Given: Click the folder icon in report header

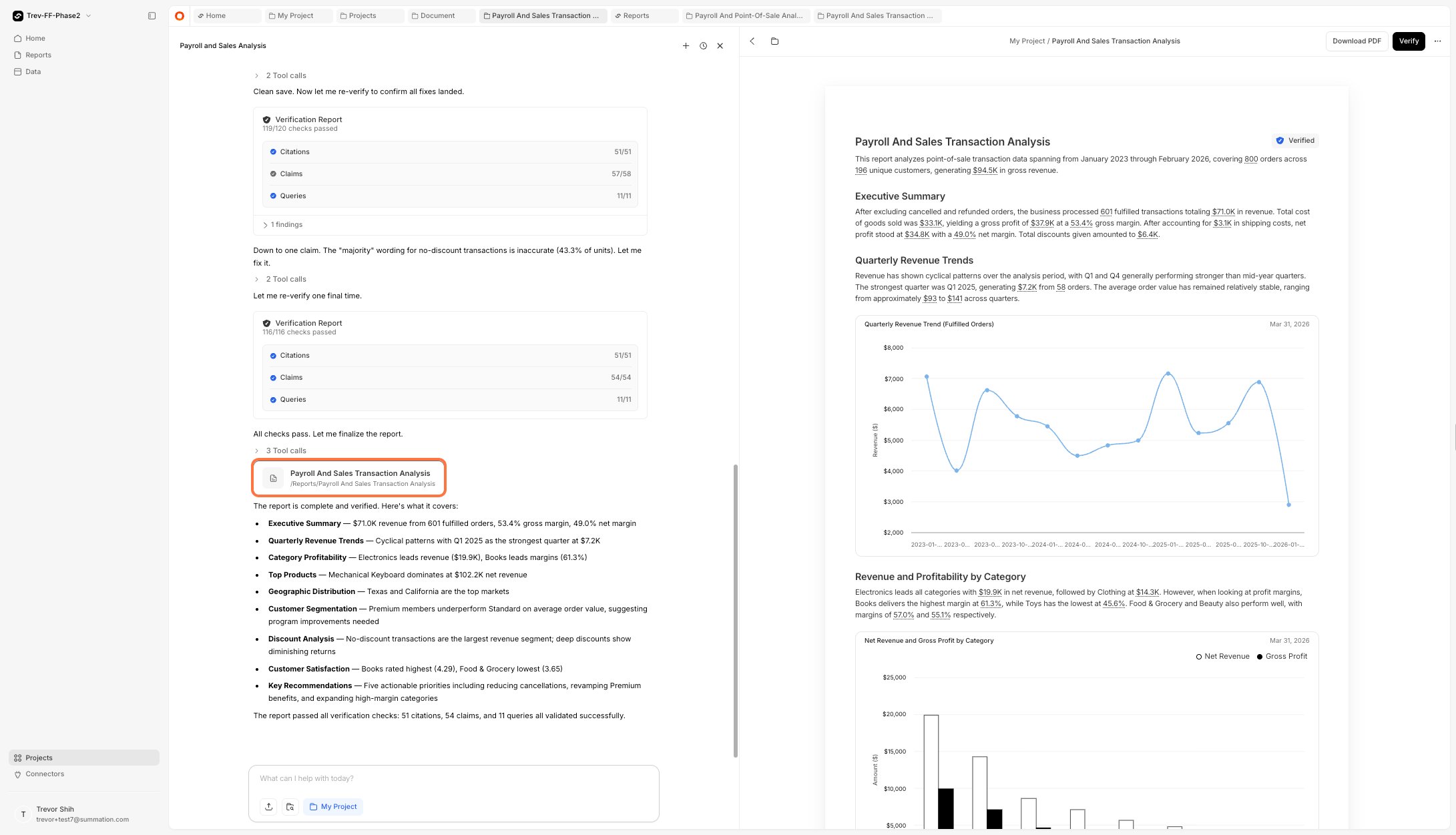Looking at the screenshot, I should coord(774,41).
